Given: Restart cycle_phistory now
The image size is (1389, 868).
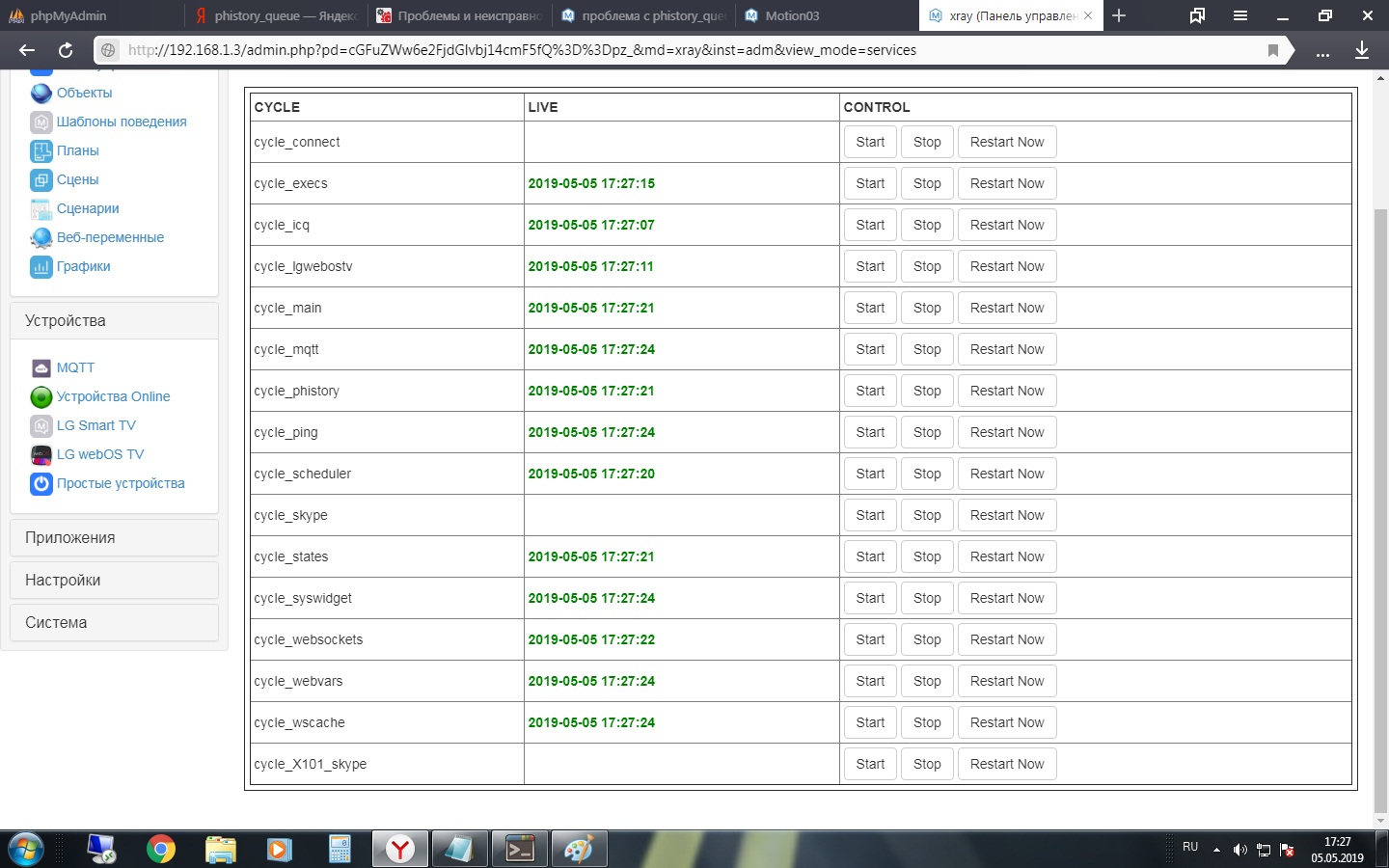Looking at the screenshot, I should coord(1007,391).
